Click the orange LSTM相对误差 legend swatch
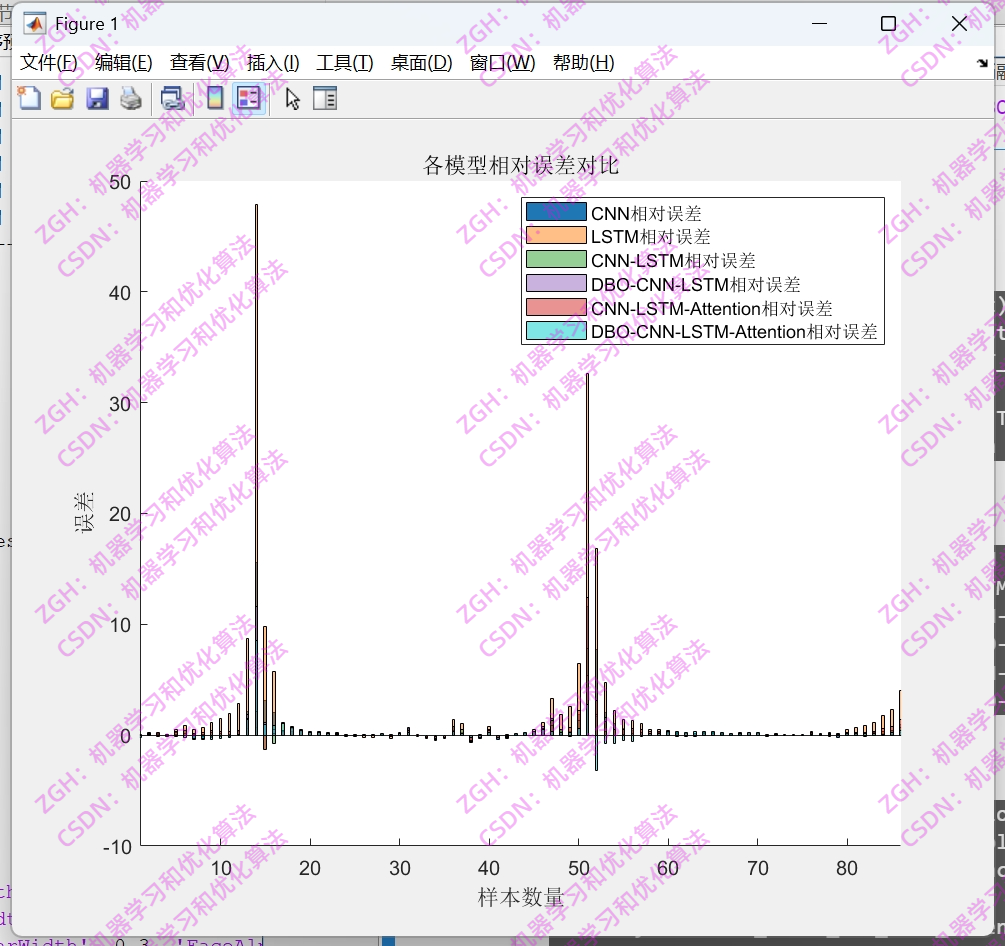1005x946 pixels. click(x=556, y=235)
